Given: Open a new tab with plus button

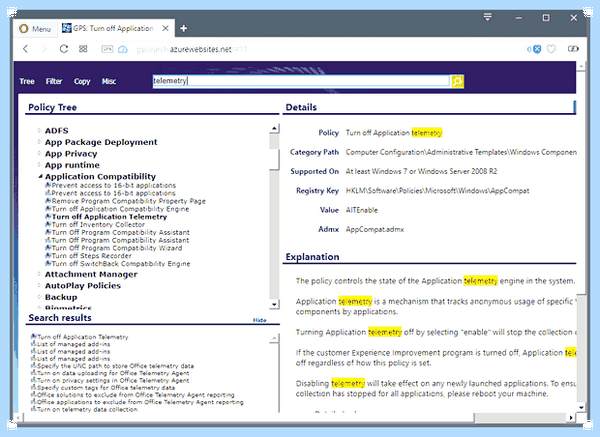Looking at the screenshot, I should tap(184, 28).
